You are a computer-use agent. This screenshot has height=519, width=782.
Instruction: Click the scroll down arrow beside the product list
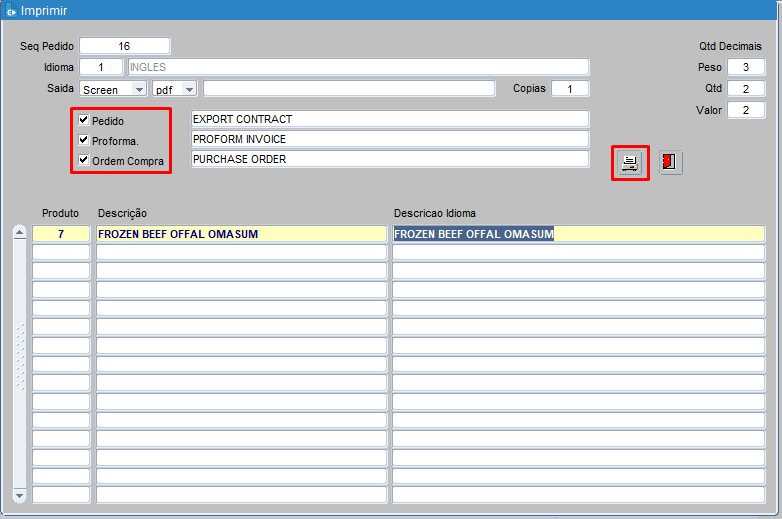[x=19, y=495]
